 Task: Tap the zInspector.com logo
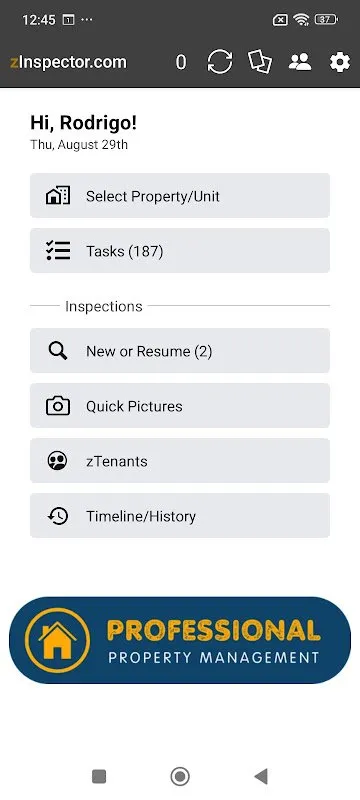(68, 62)
